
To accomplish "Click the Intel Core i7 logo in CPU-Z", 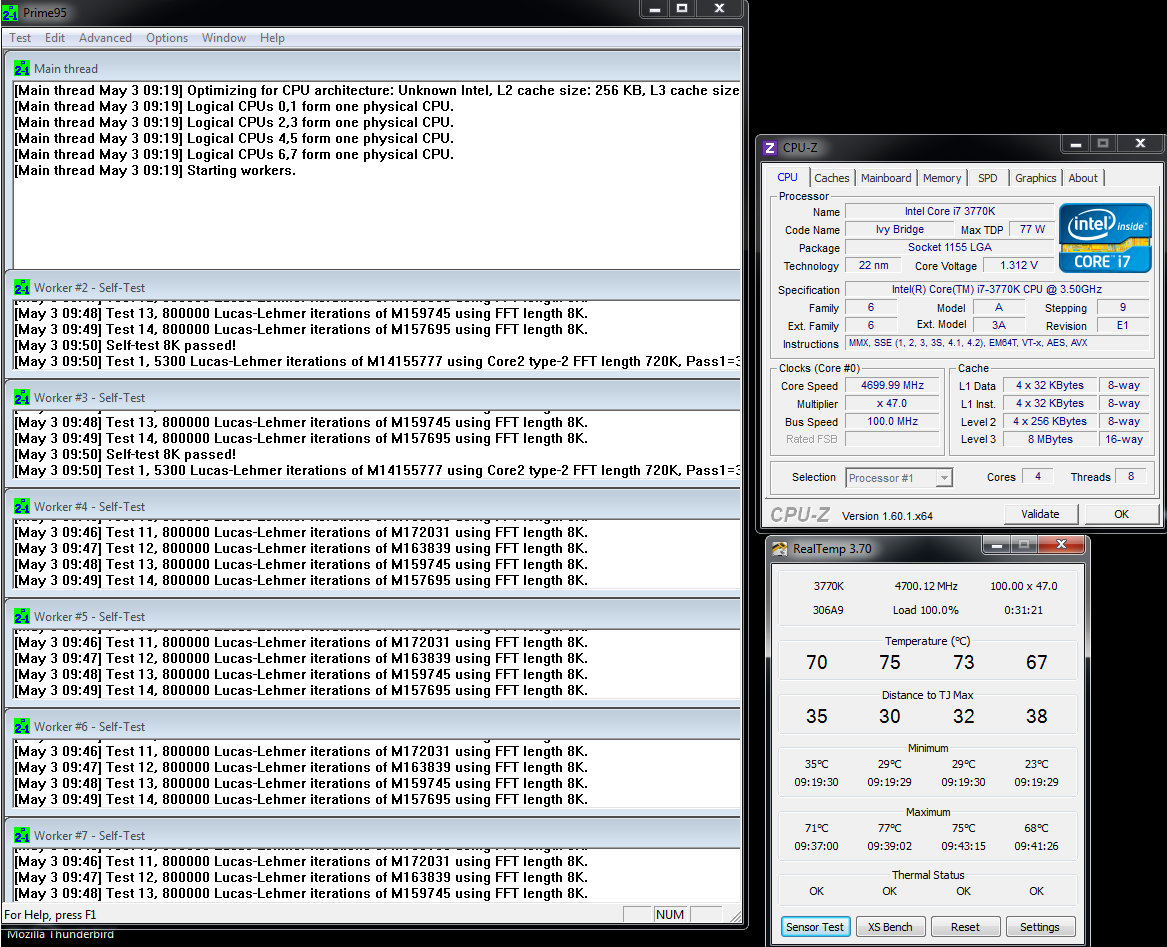I will [1105, 237].
